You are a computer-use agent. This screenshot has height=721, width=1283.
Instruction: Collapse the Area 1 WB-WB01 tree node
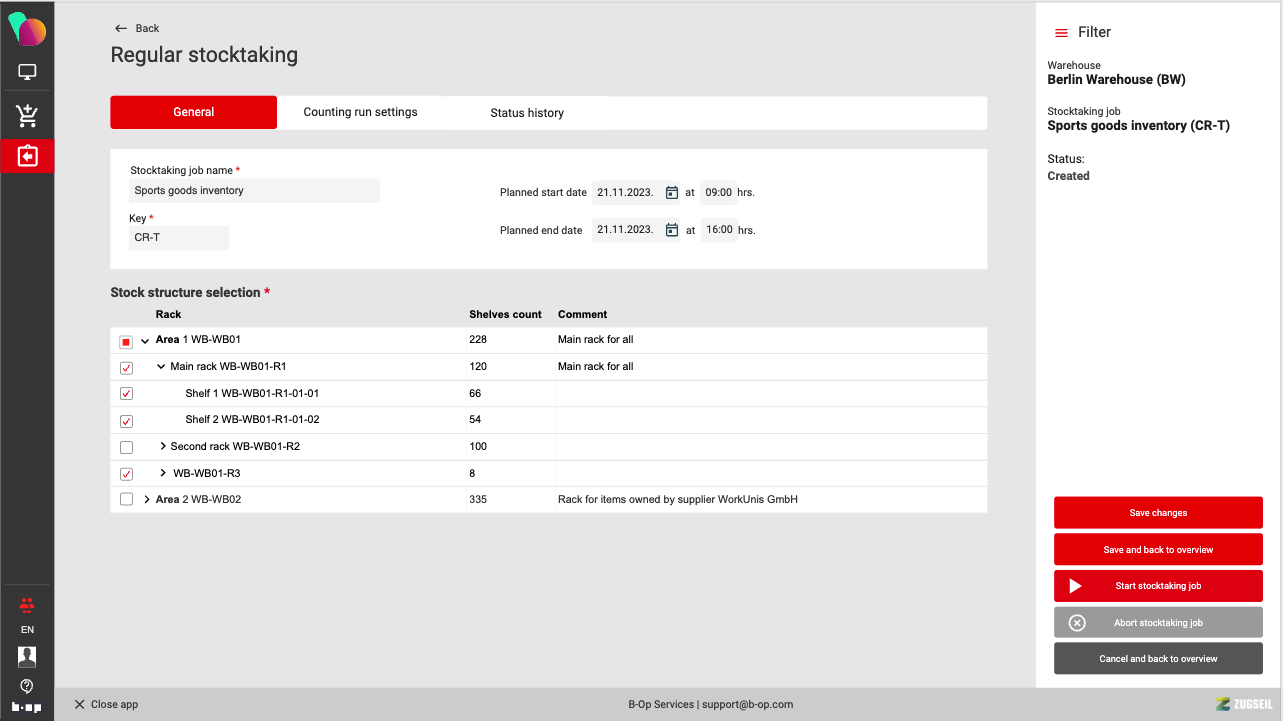point(146,341)
